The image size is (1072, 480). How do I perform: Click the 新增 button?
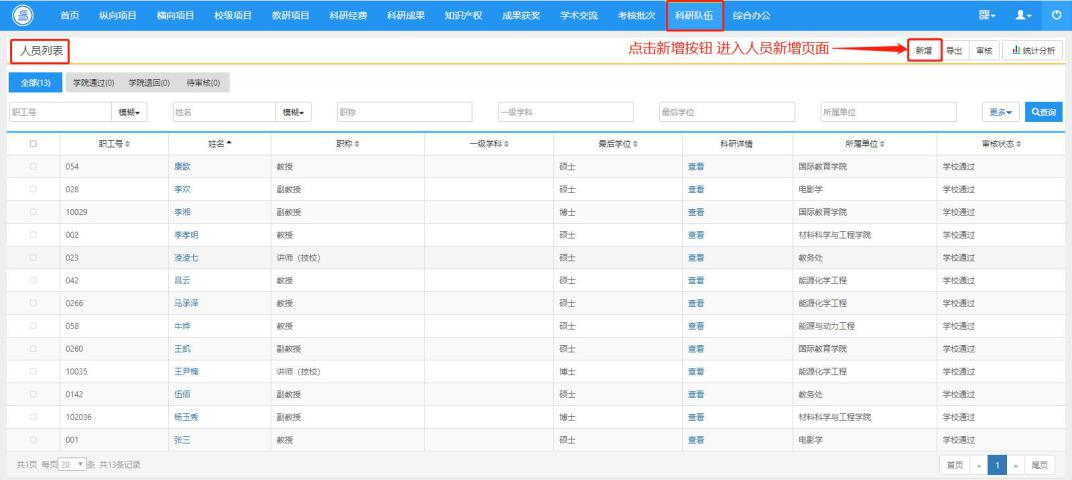[x=924, y=51]
